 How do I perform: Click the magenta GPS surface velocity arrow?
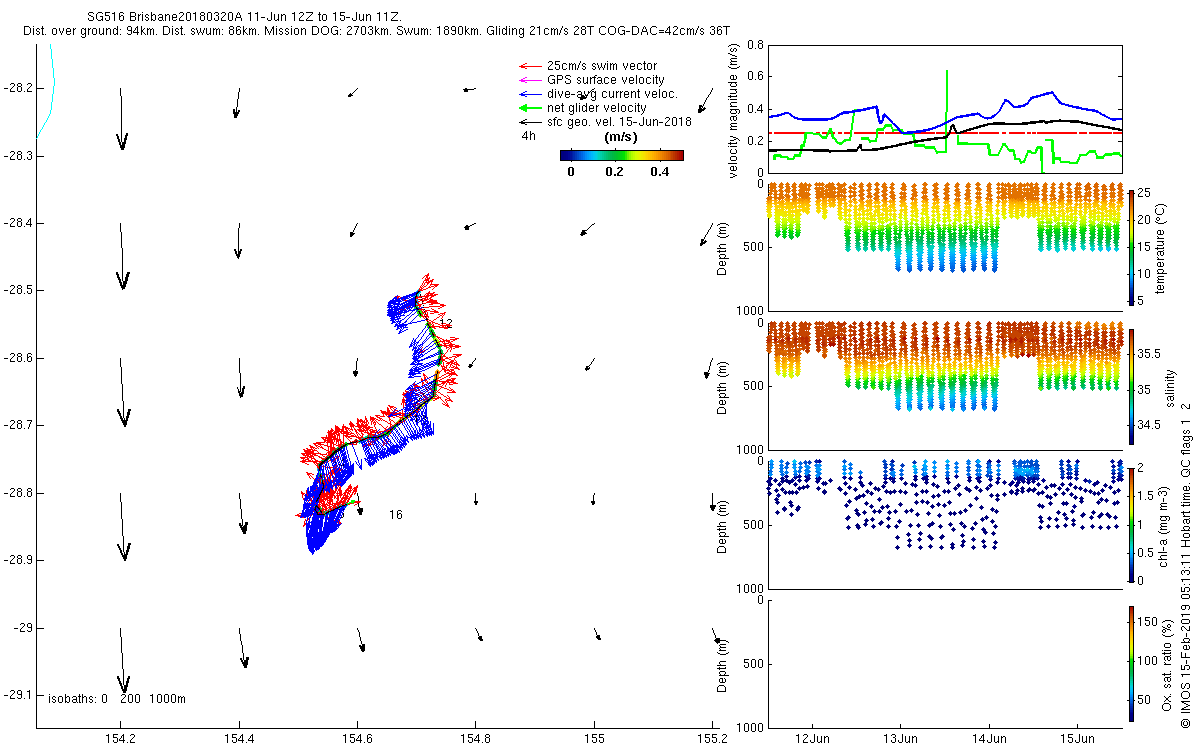528,80
